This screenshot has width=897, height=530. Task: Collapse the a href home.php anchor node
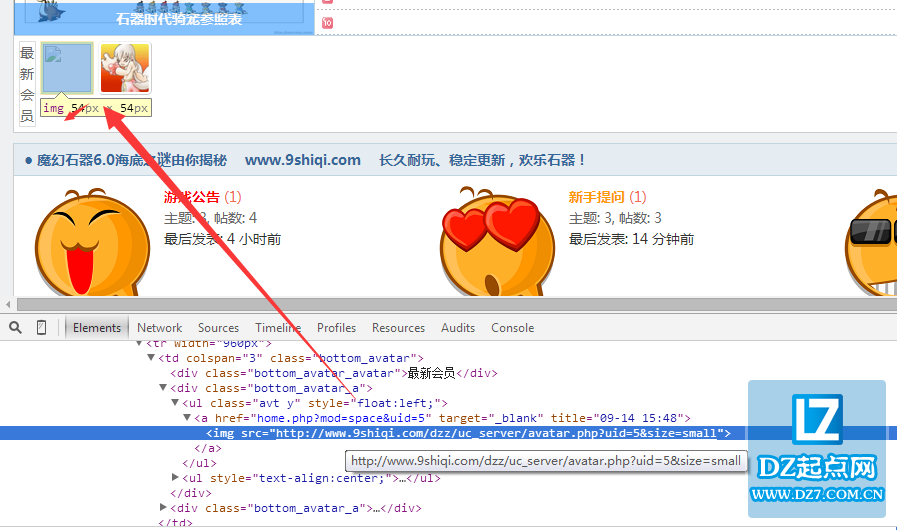pyautogui.click(x=187, y=418)
